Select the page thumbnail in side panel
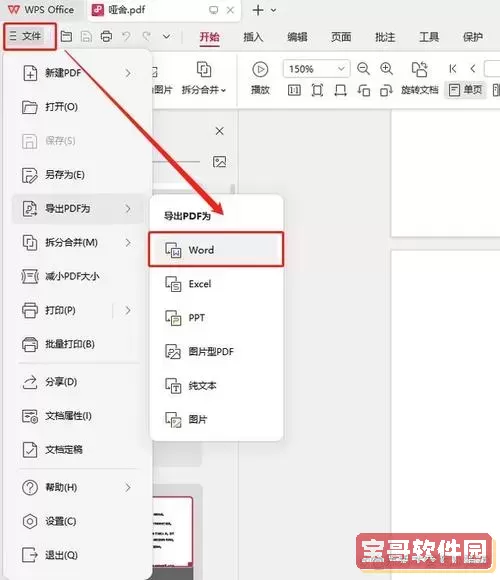This screenshot has height=580, width=500. pos(173,532)
